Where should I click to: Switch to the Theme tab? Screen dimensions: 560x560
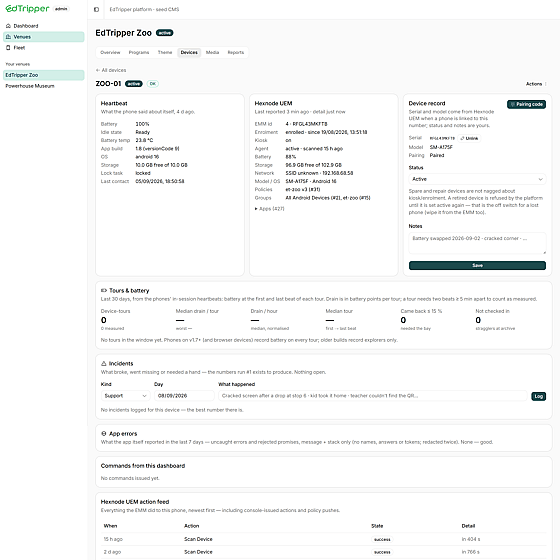[165, 52]
